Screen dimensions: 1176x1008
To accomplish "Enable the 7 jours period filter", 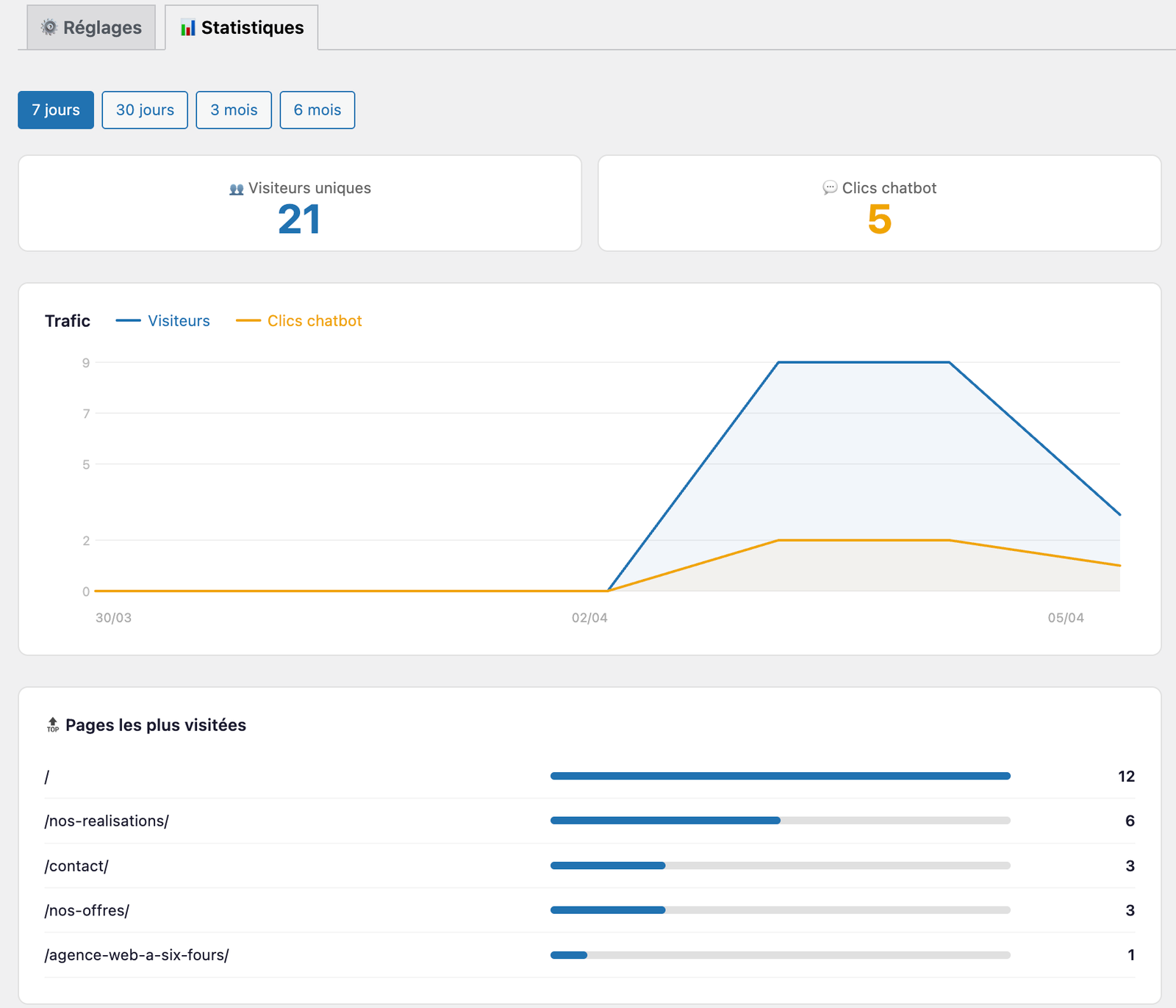I will tap(55, 109).
